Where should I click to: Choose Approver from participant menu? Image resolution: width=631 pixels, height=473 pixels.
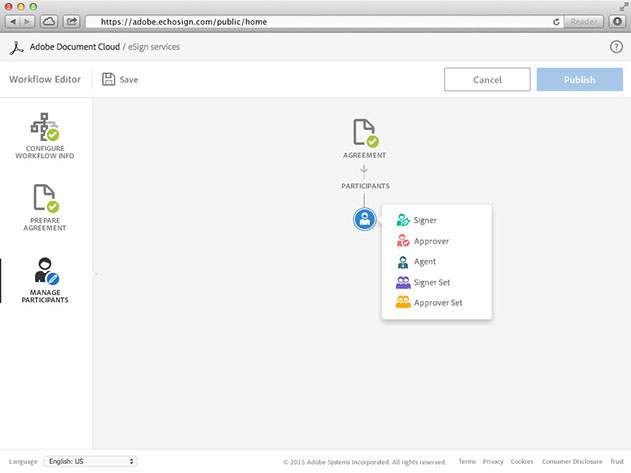(x=430, y=241)
